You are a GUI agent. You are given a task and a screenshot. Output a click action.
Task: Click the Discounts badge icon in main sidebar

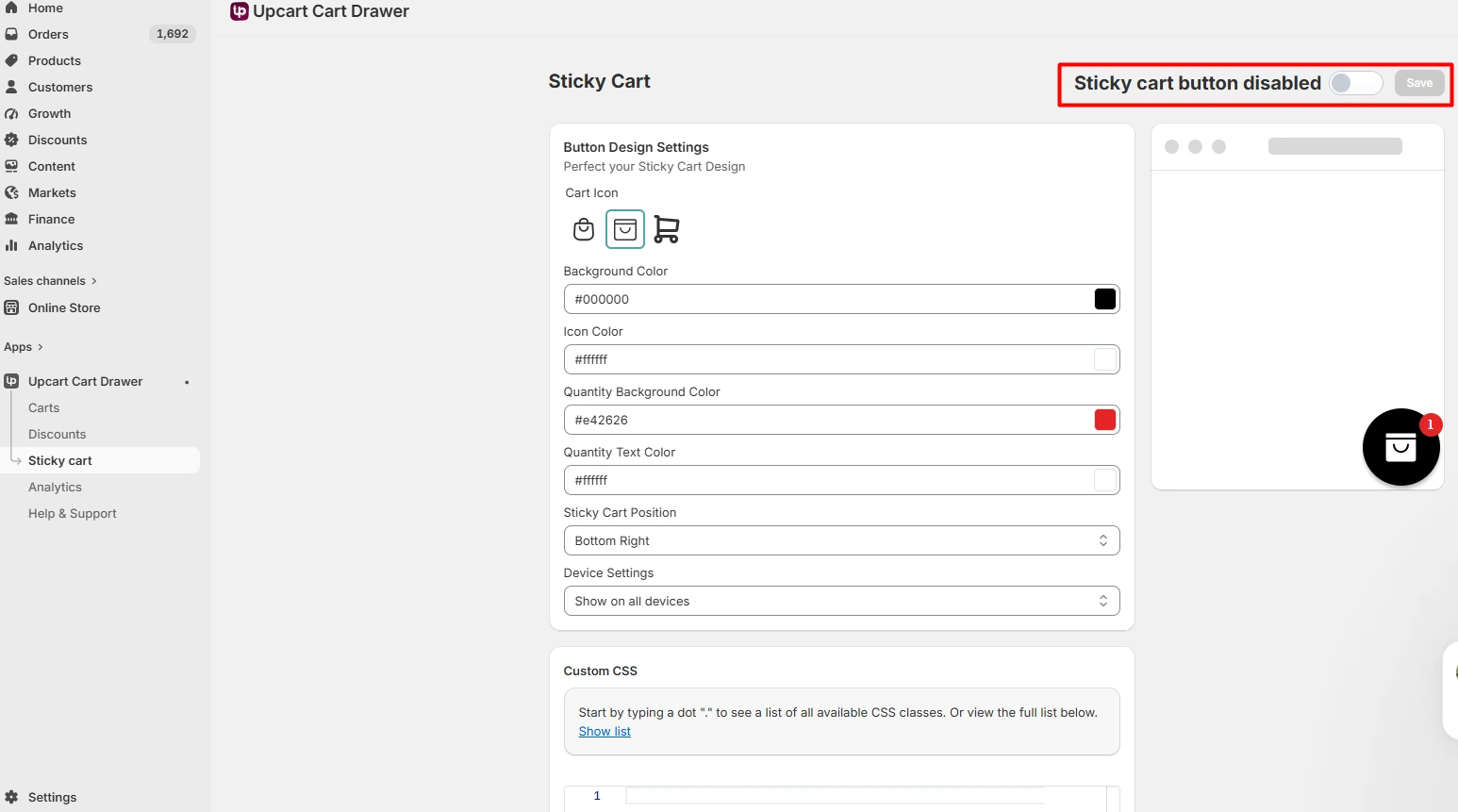coord(11,140)
